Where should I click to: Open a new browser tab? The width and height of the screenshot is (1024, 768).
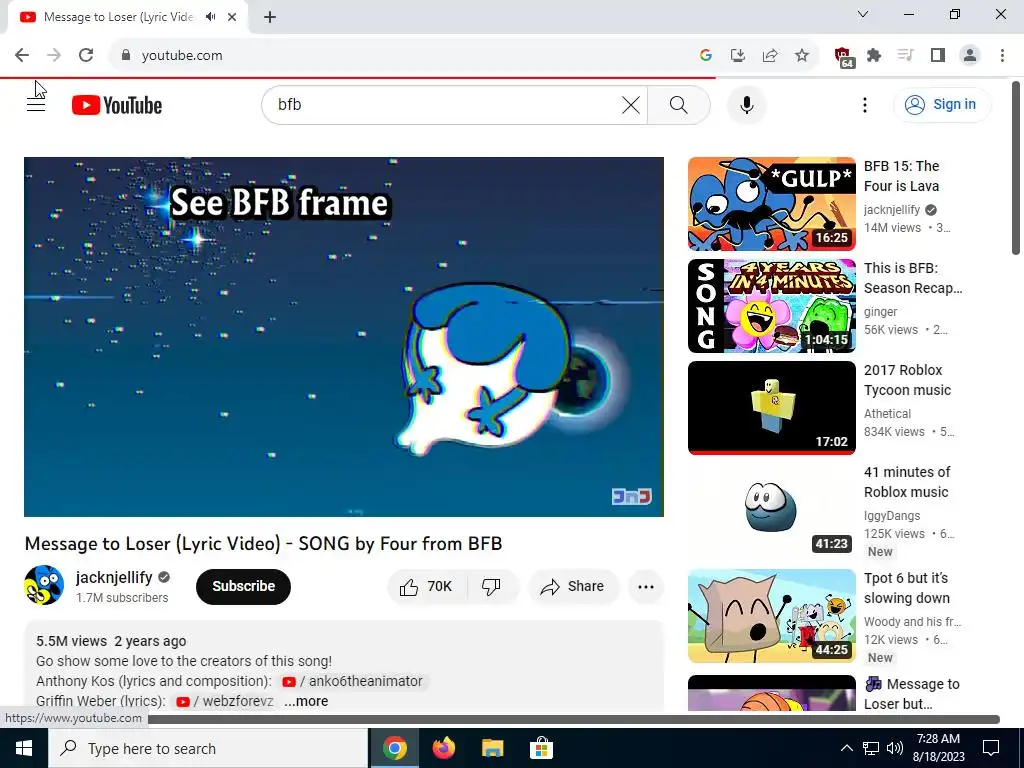270,17
